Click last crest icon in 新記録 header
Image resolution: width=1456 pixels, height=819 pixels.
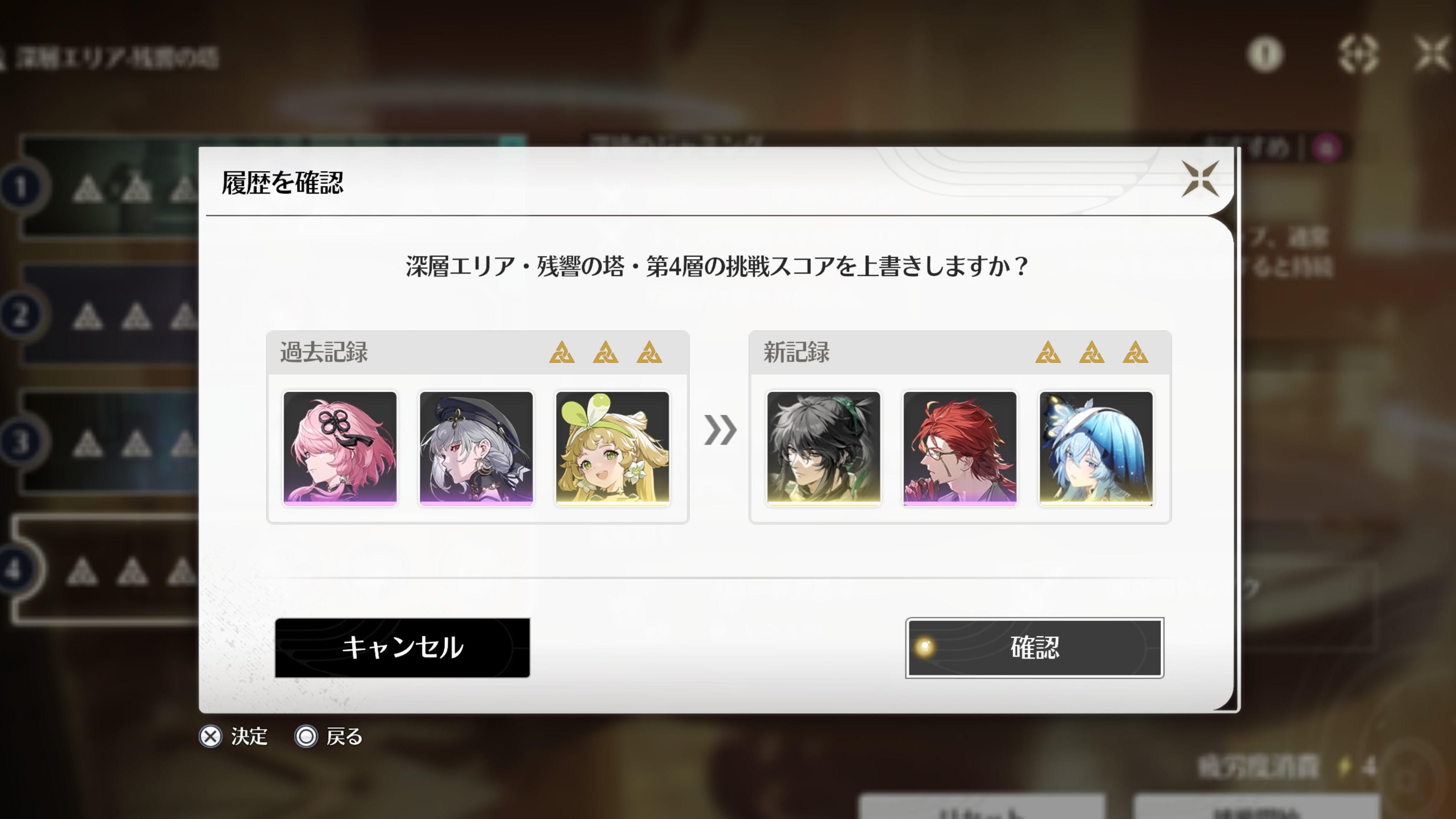[1135, 352]
